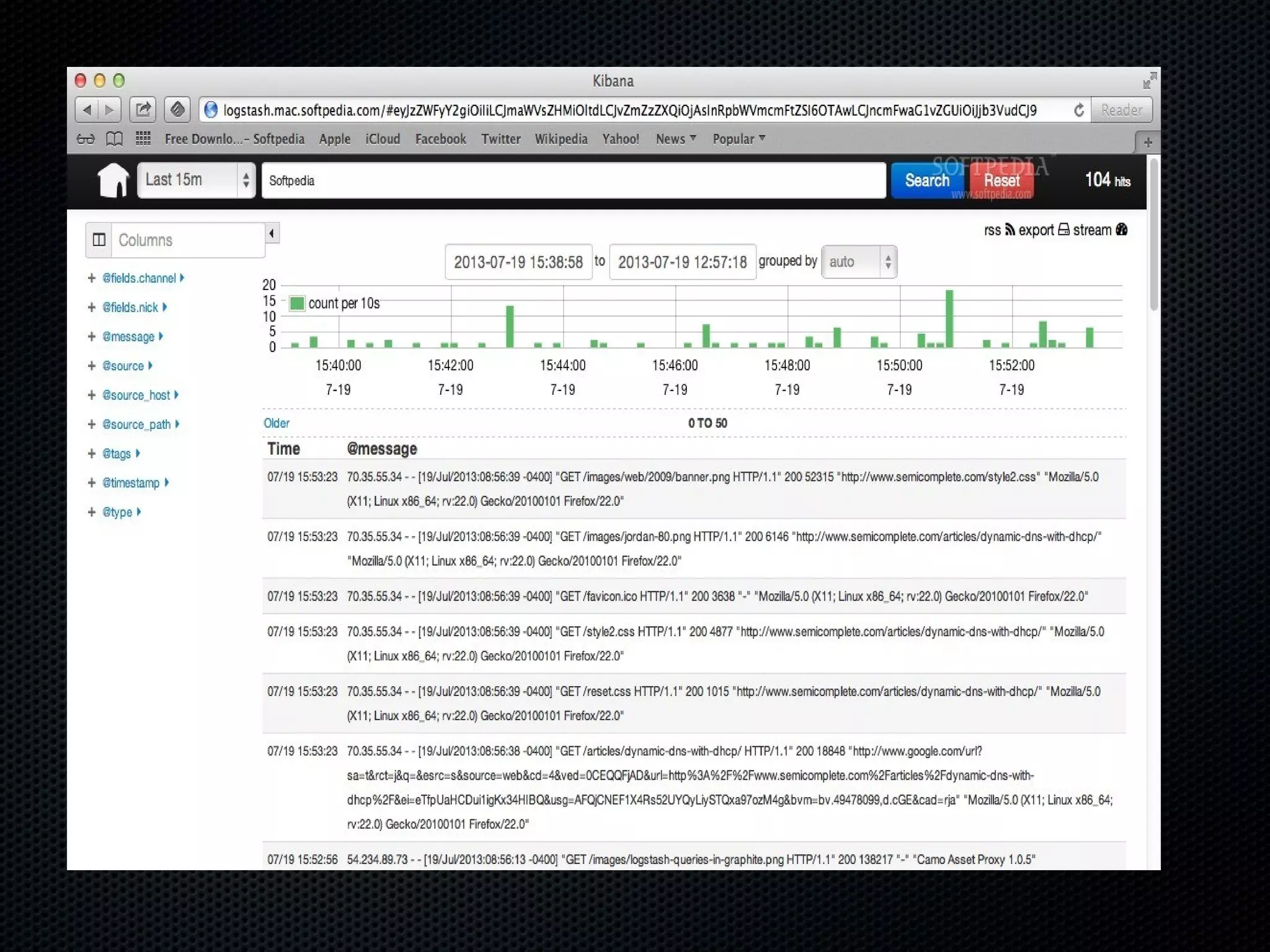Toggle the stream mode
This screenshot has width=1270, height=952.
[1121, 230]
